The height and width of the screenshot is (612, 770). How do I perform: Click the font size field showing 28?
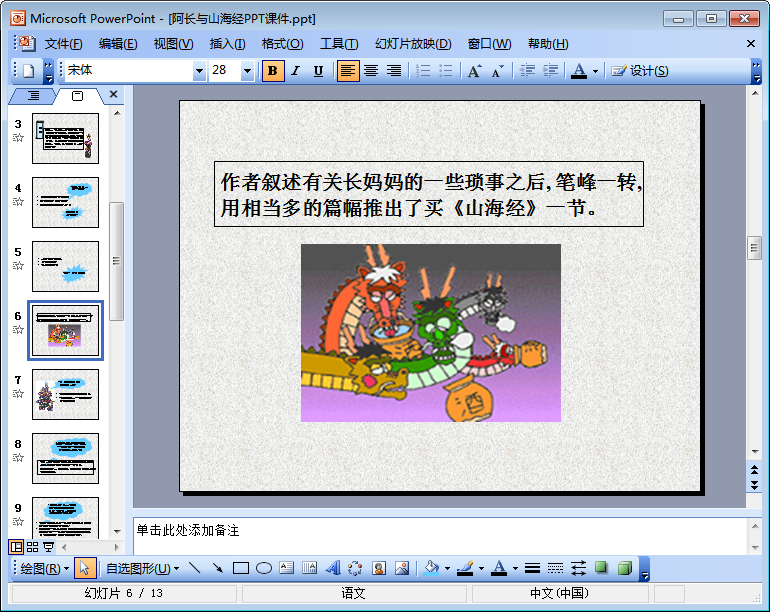[225, 71]
